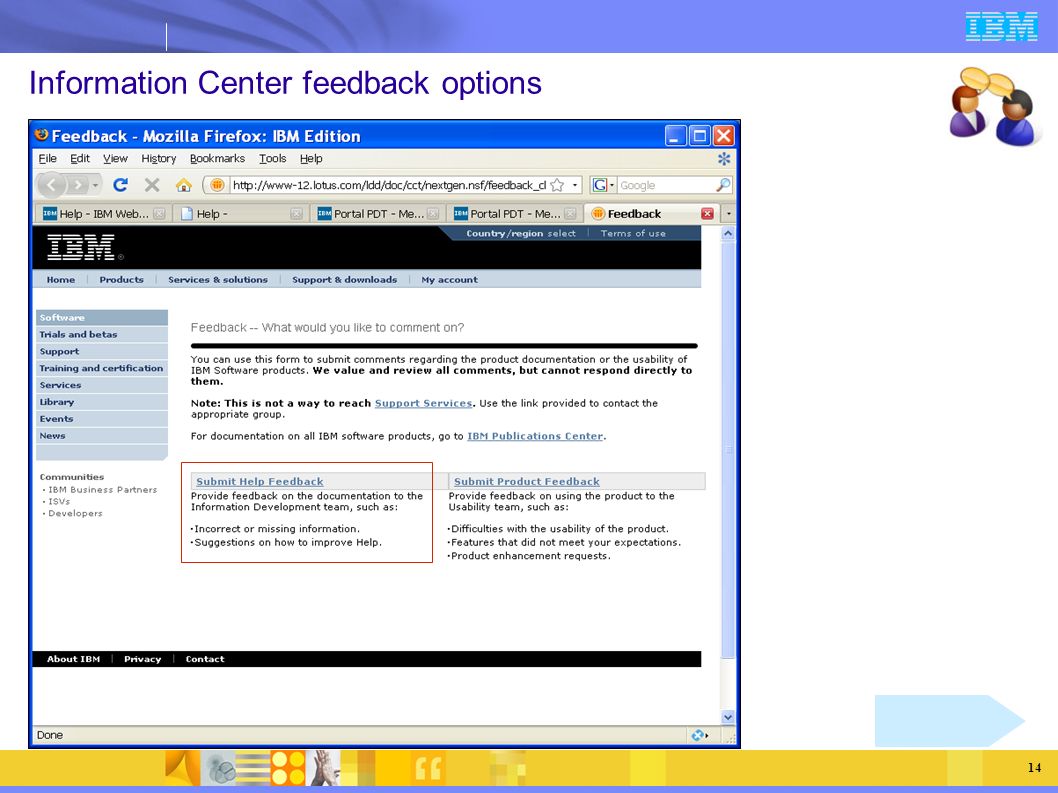This screenshot has height=793, width=1058.
Task: Bookmark page with the star icon
Action: pos(557,185)
